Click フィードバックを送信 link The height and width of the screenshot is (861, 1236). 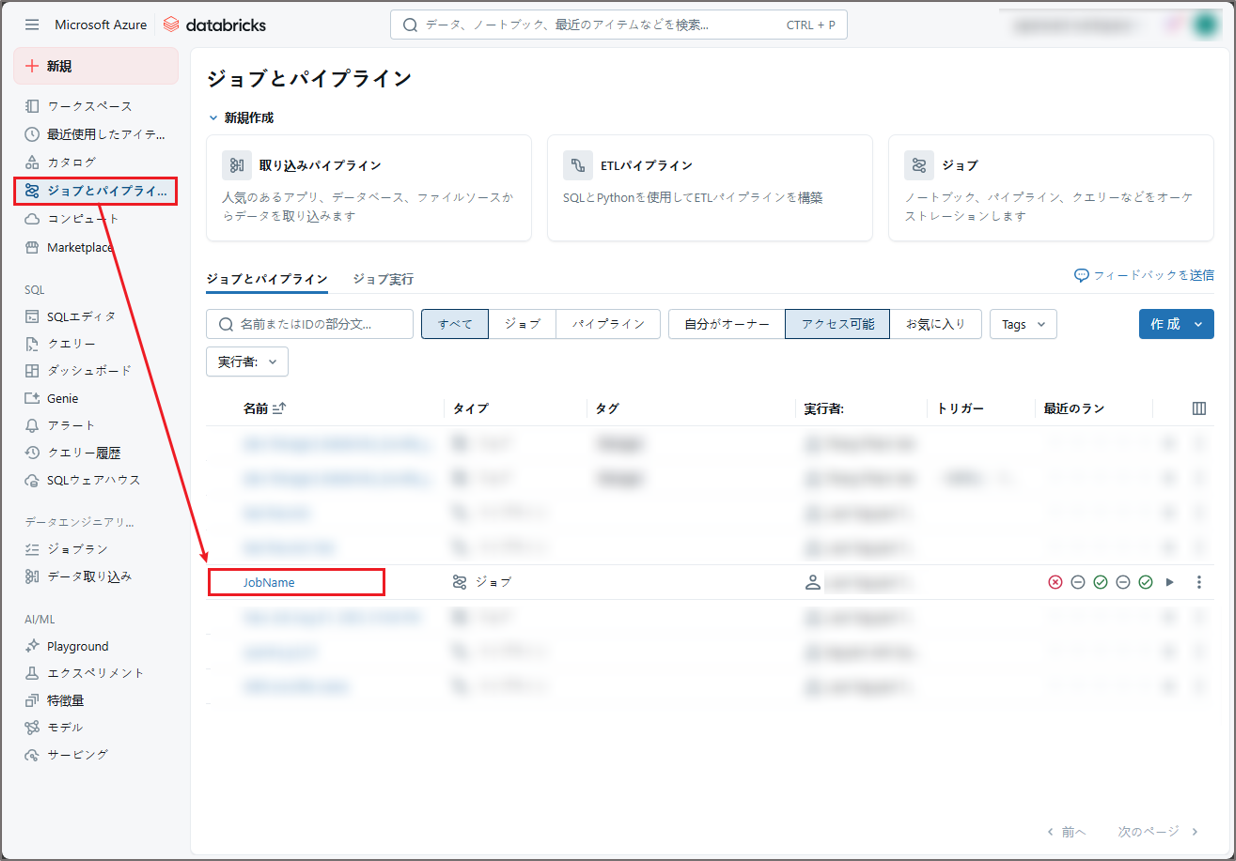click(1144, 275)
